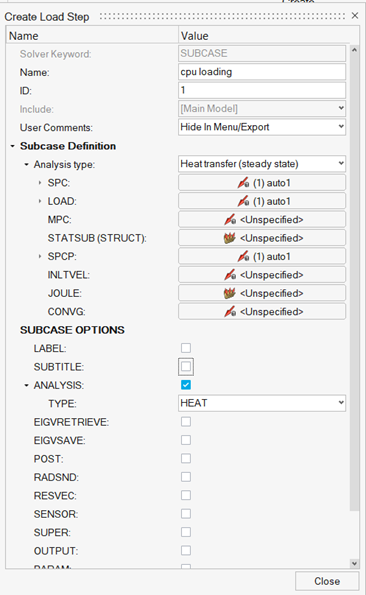Select the 'INLTVEL:' label

[69, 275]
